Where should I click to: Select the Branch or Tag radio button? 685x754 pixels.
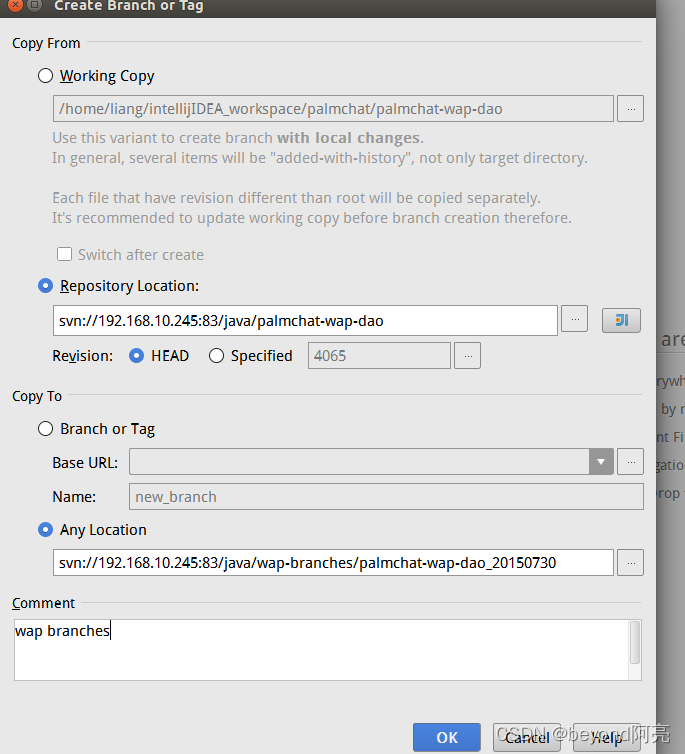coord(45,428)
